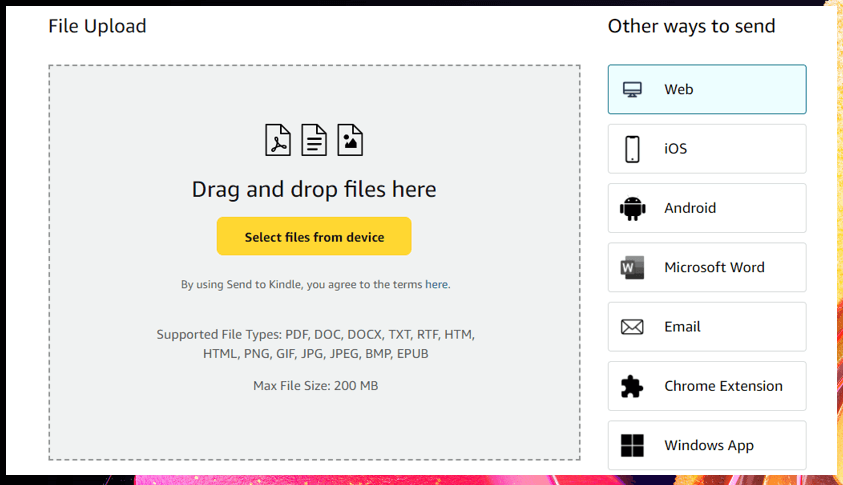Click the Windows logo icon
The image size is (843, 485).
point(632,445)
